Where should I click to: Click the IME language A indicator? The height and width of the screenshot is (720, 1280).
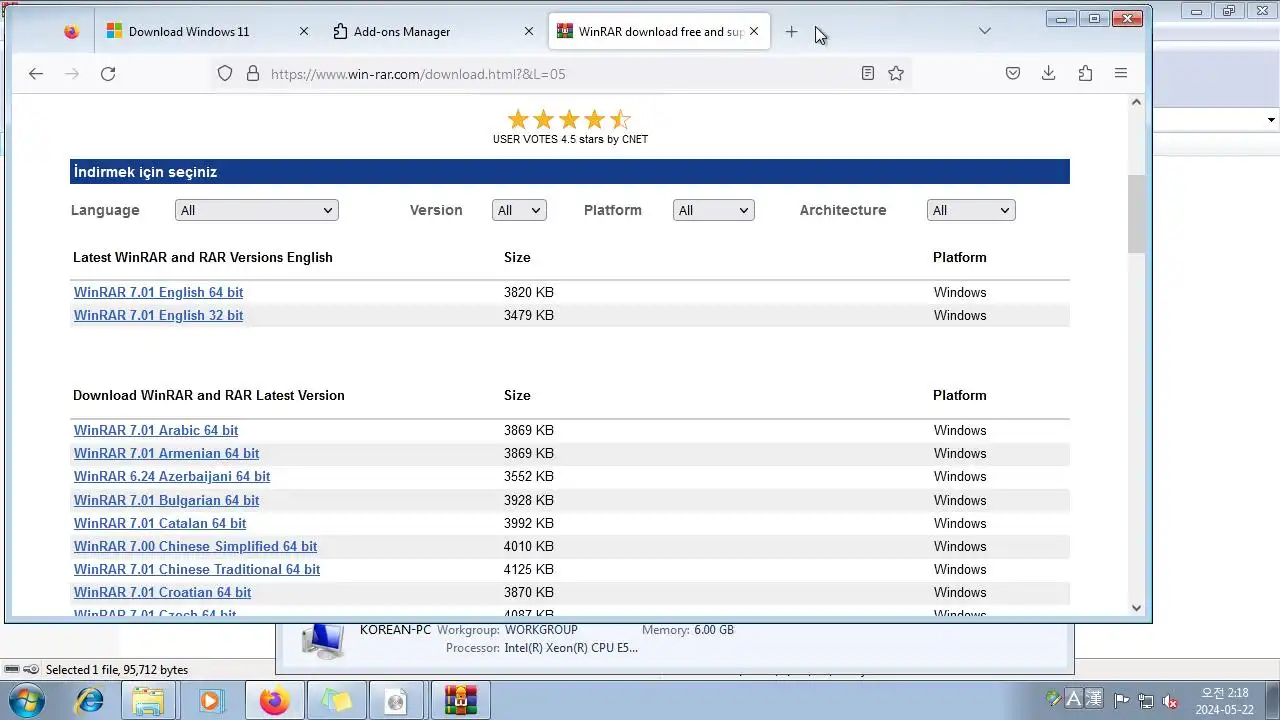(x=1074, y=699)
